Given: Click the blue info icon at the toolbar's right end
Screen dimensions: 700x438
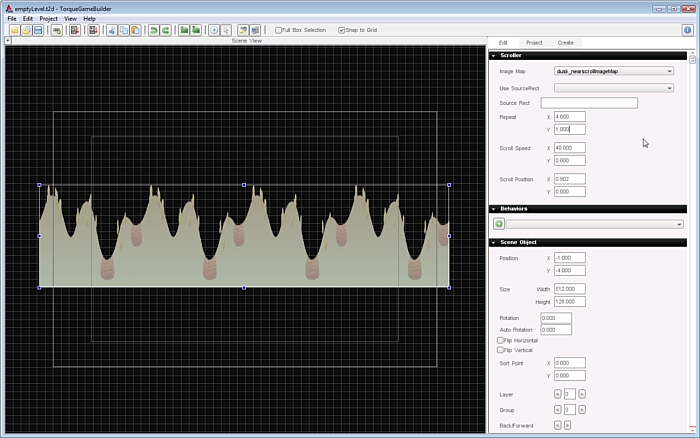Looking at the screenshot, I should point(688,30).
